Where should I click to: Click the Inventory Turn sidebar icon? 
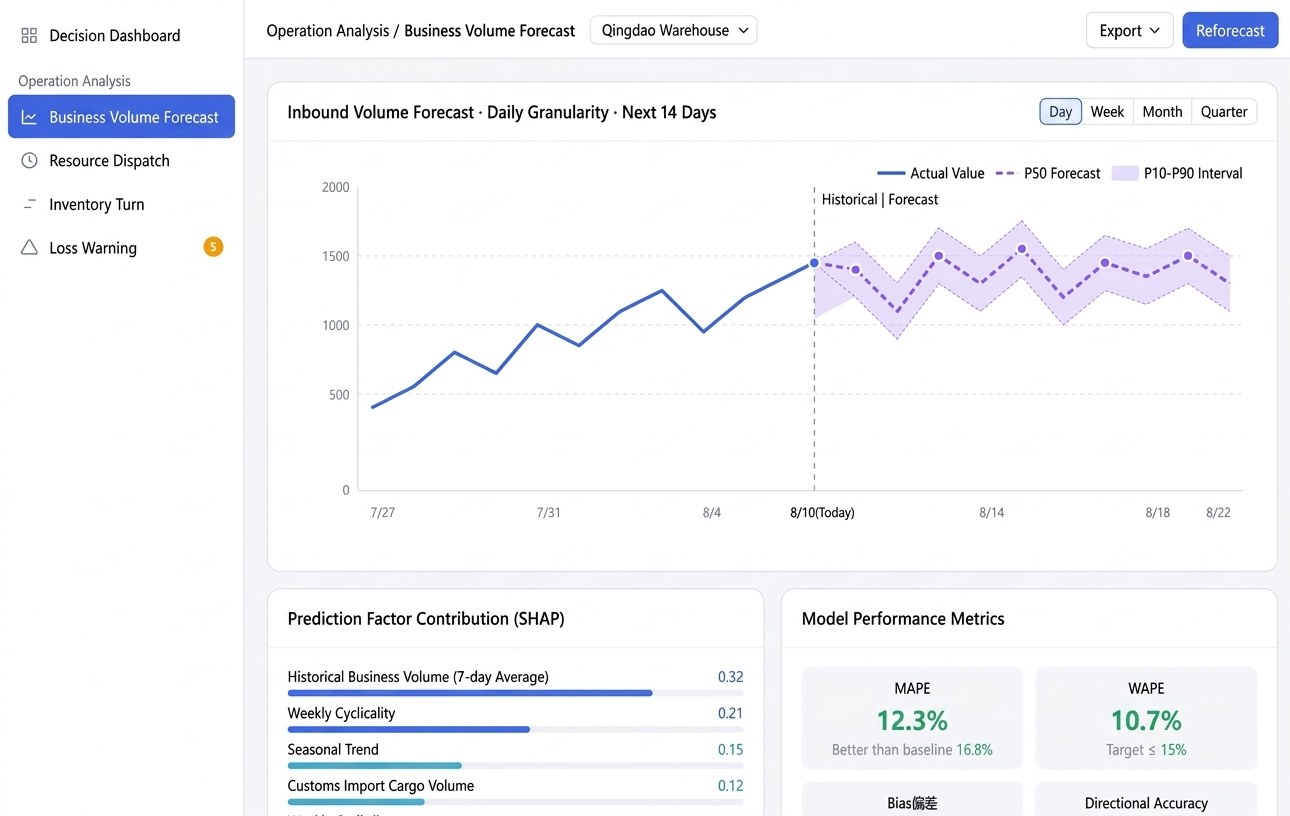pos(29,205)
